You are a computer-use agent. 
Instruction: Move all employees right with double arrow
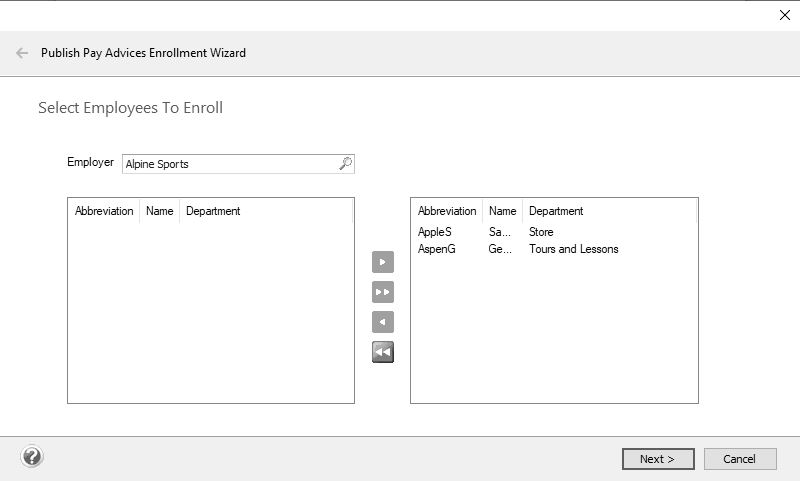[383, 292]
